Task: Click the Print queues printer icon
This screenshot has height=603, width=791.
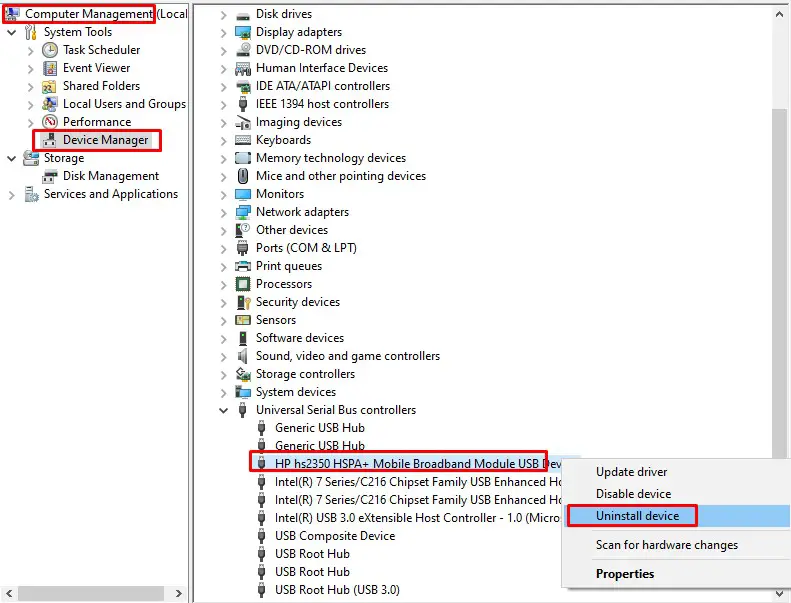Action: click(x=243, y=266)
